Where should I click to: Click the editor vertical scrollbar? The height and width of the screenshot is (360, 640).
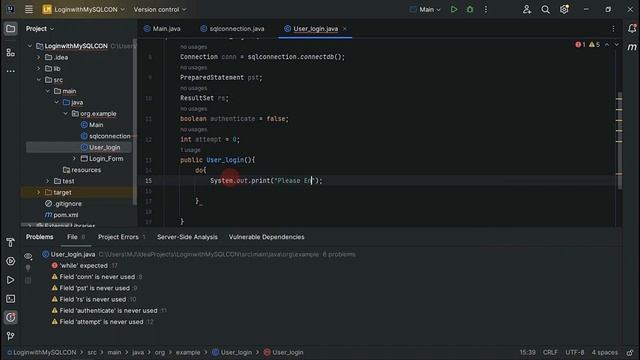[x=619, y=141]
